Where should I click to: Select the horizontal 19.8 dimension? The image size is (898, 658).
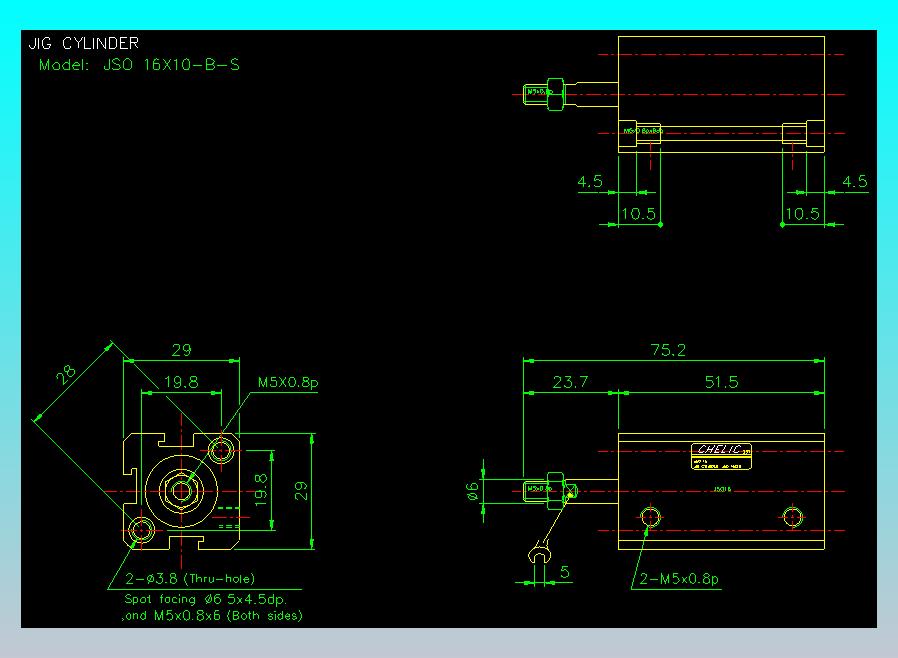coord(181,382)
